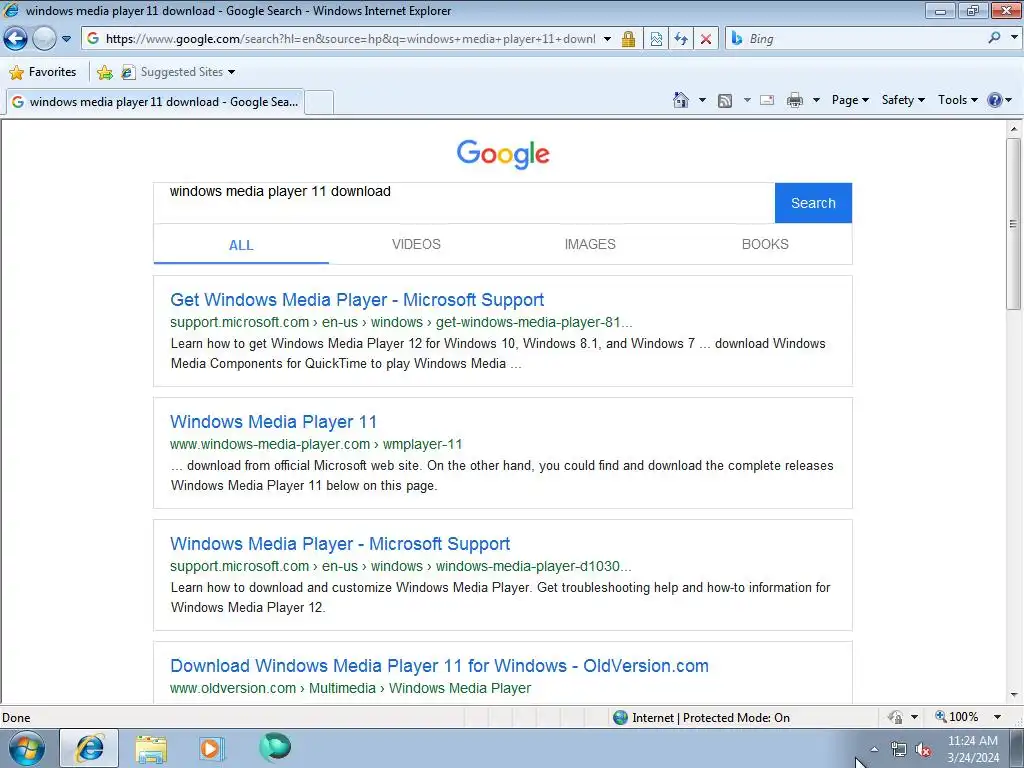
Task: Open the Favorites star button
Action: (x=43, y=72)
